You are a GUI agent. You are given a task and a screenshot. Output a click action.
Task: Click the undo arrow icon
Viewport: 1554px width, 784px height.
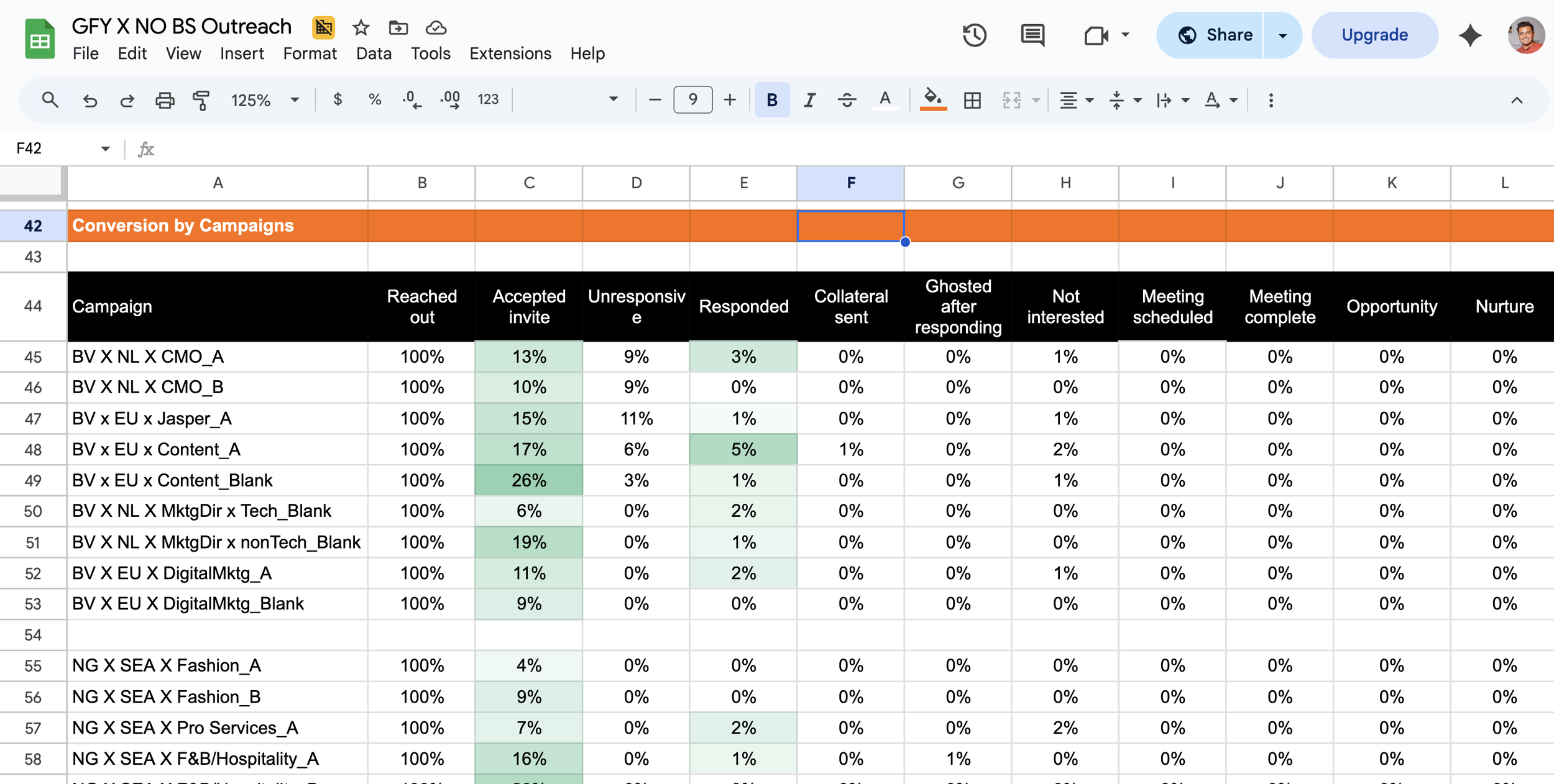pyautogui.click(x=90, y=100)
